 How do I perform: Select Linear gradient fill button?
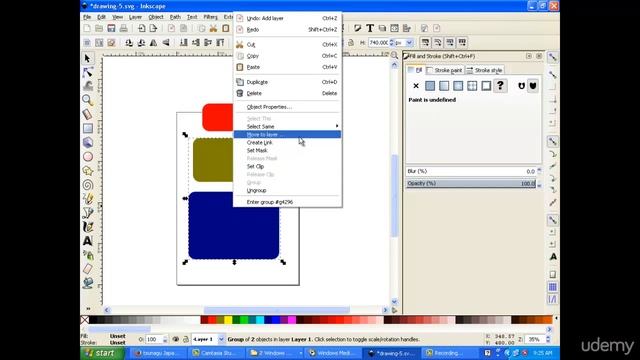point(444,86)
